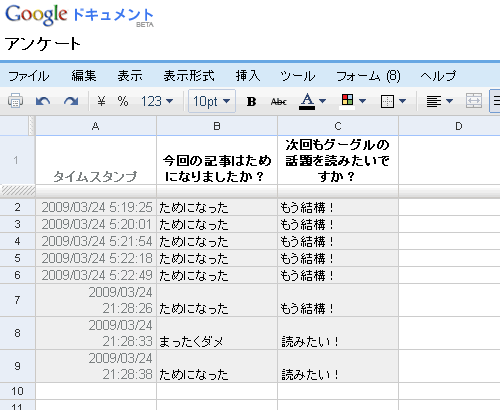Format as percent
Screen dimensions: 500x410
point(123,101)
